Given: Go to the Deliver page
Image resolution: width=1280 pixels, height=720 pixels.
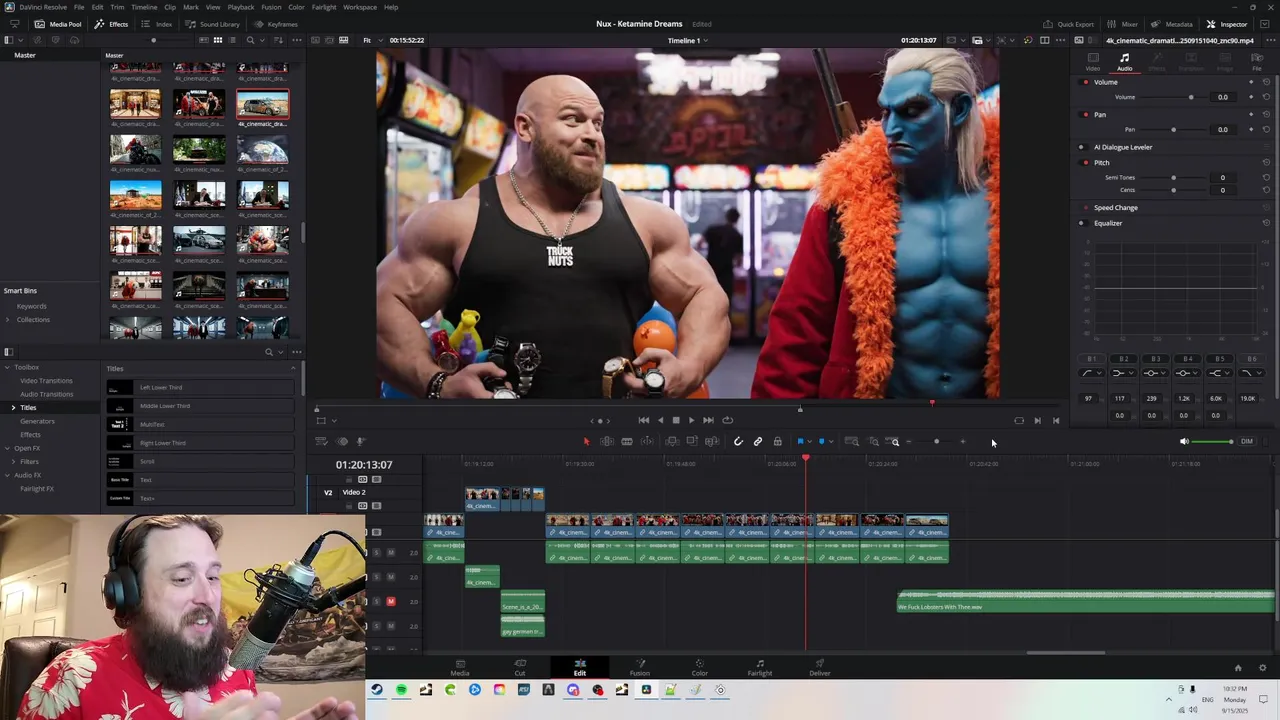Looking at the screenshot, I should 820,667.
